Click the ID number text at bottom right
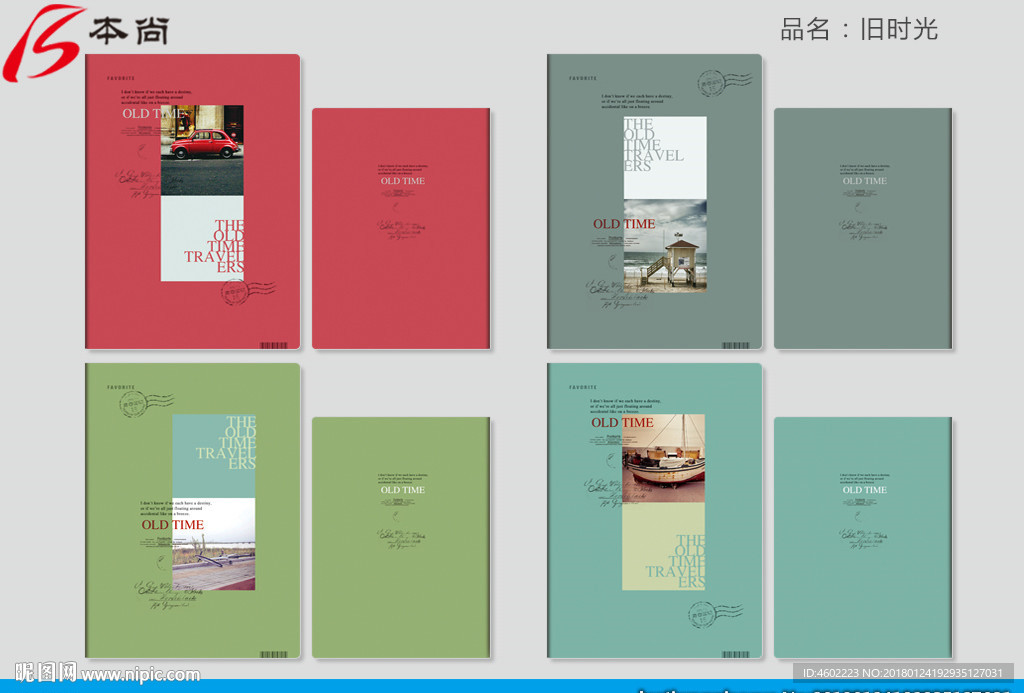This screenshot has height=693, width=1024. point(906,673)
